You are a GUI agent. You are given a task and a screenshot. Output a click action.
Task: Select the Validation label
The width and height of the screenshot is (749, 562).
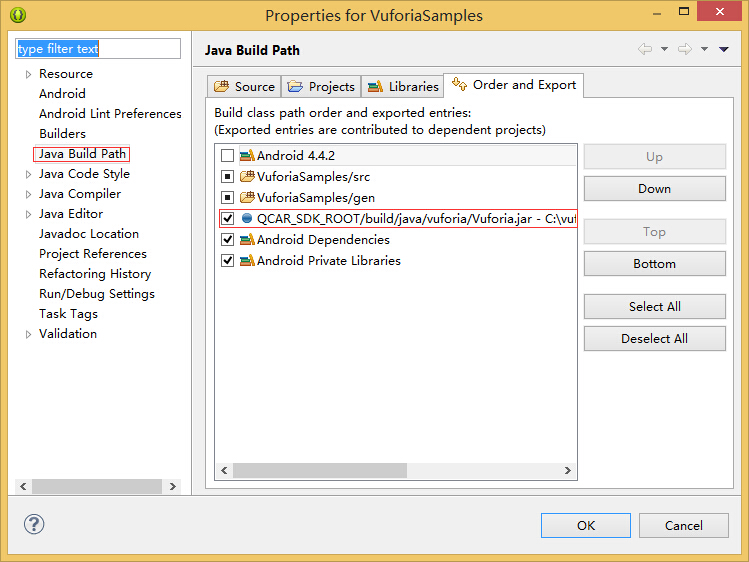68,334
